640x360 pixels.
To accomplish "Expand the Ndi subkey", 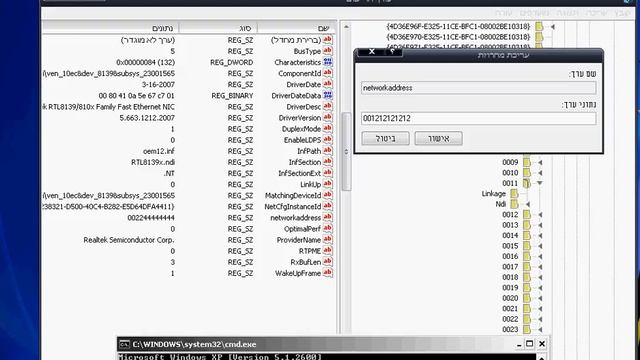I will (527, 204).
